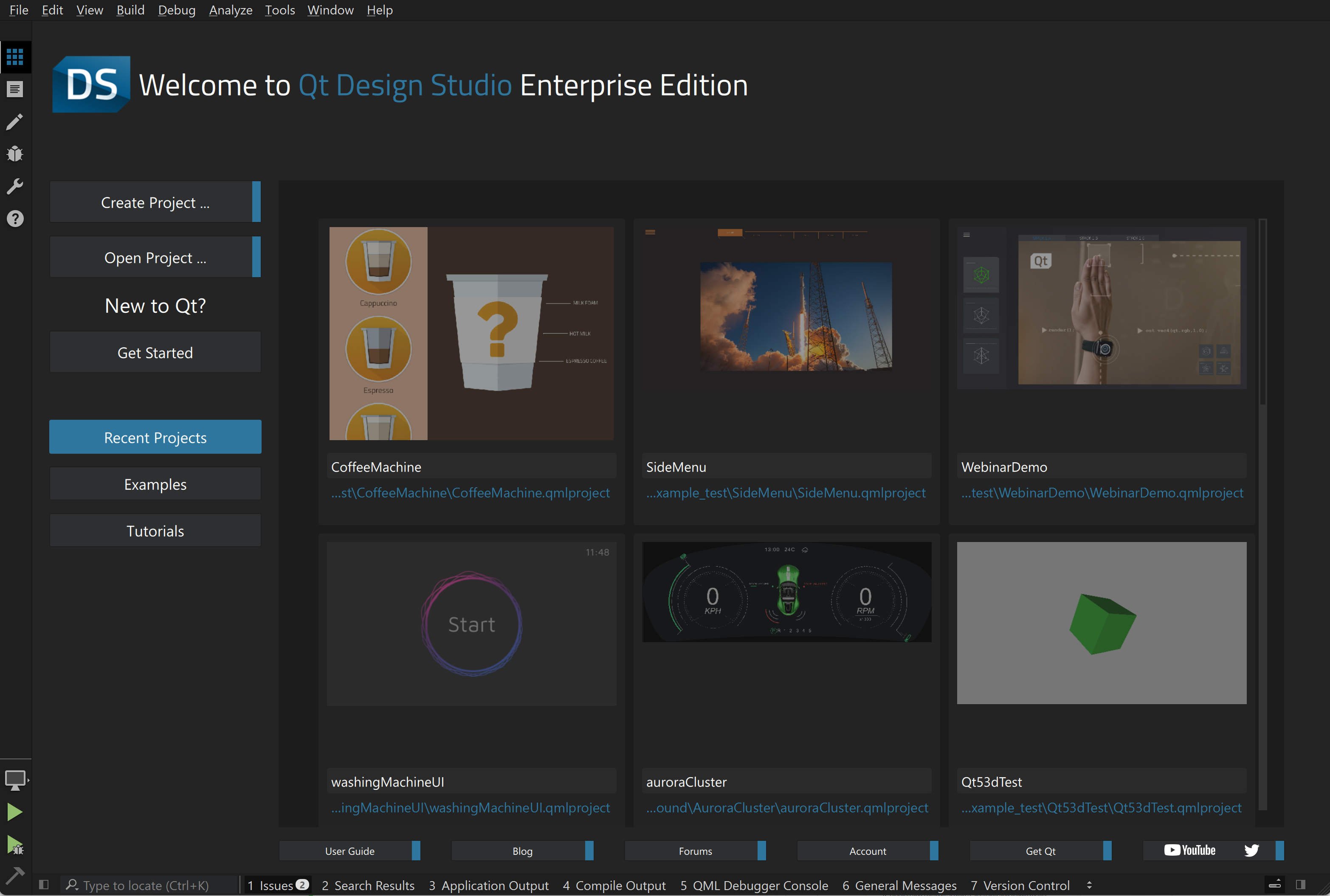Toggle right sidebar visibility
This screenshot has width=1330, height=896.
pos(1300,885)
